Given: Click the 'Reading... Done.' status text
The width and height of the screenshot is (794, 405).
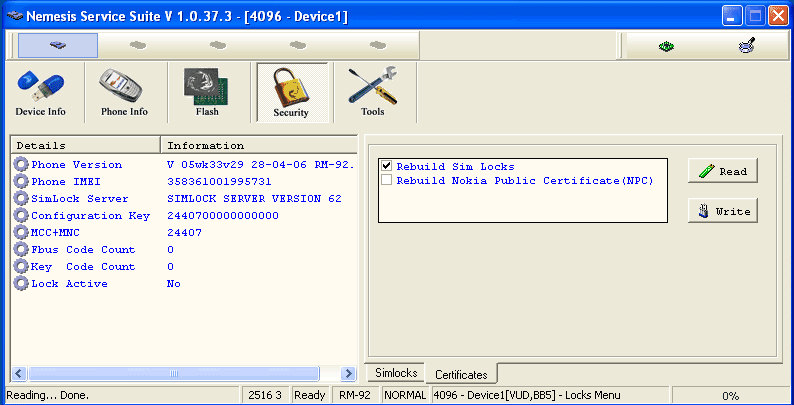Looking at the screenshot, I should (x=48, y=395).
